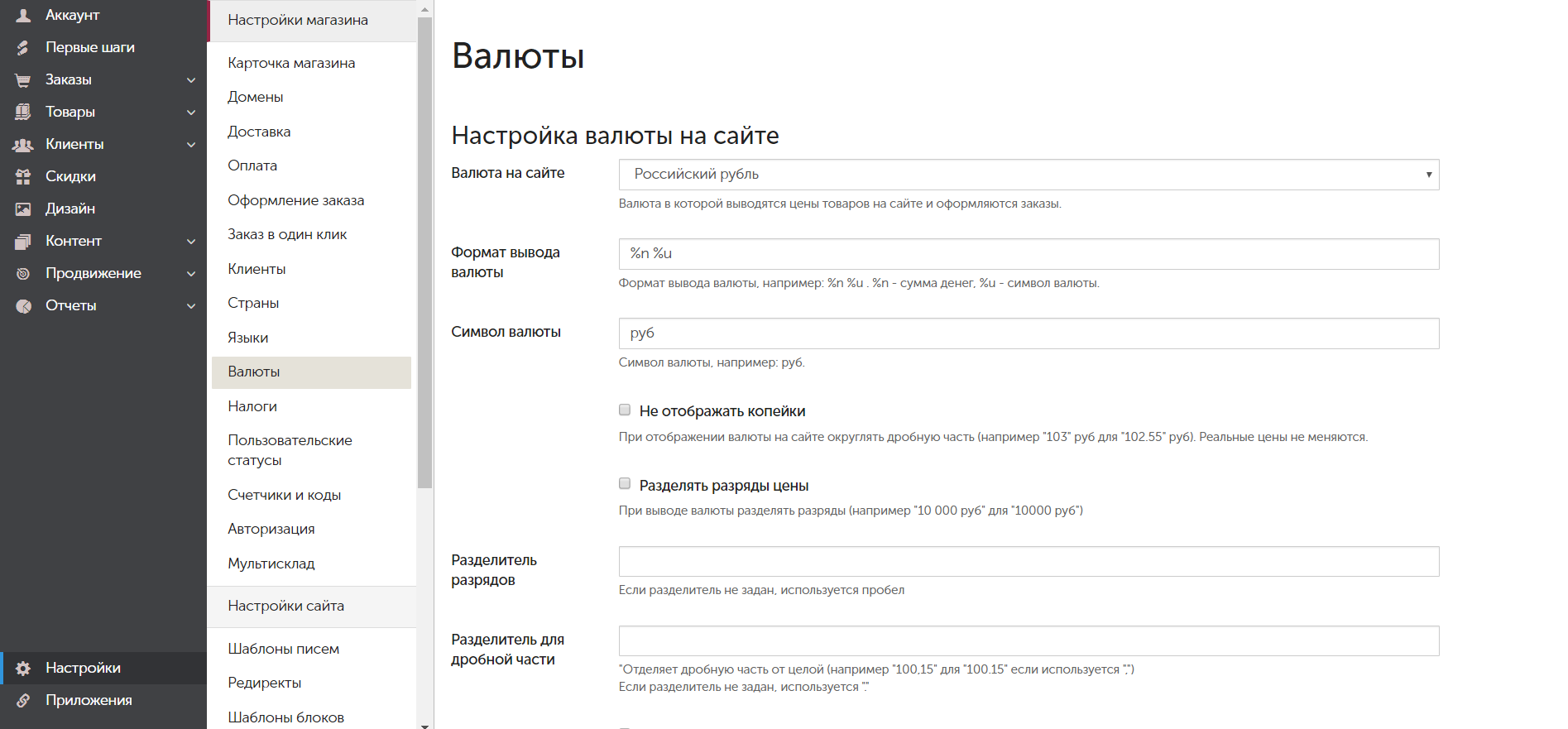Expand the Товары submenu chevron
Image resolution: width=1568 pixels, height=729 pixels.
coord(191,113)
